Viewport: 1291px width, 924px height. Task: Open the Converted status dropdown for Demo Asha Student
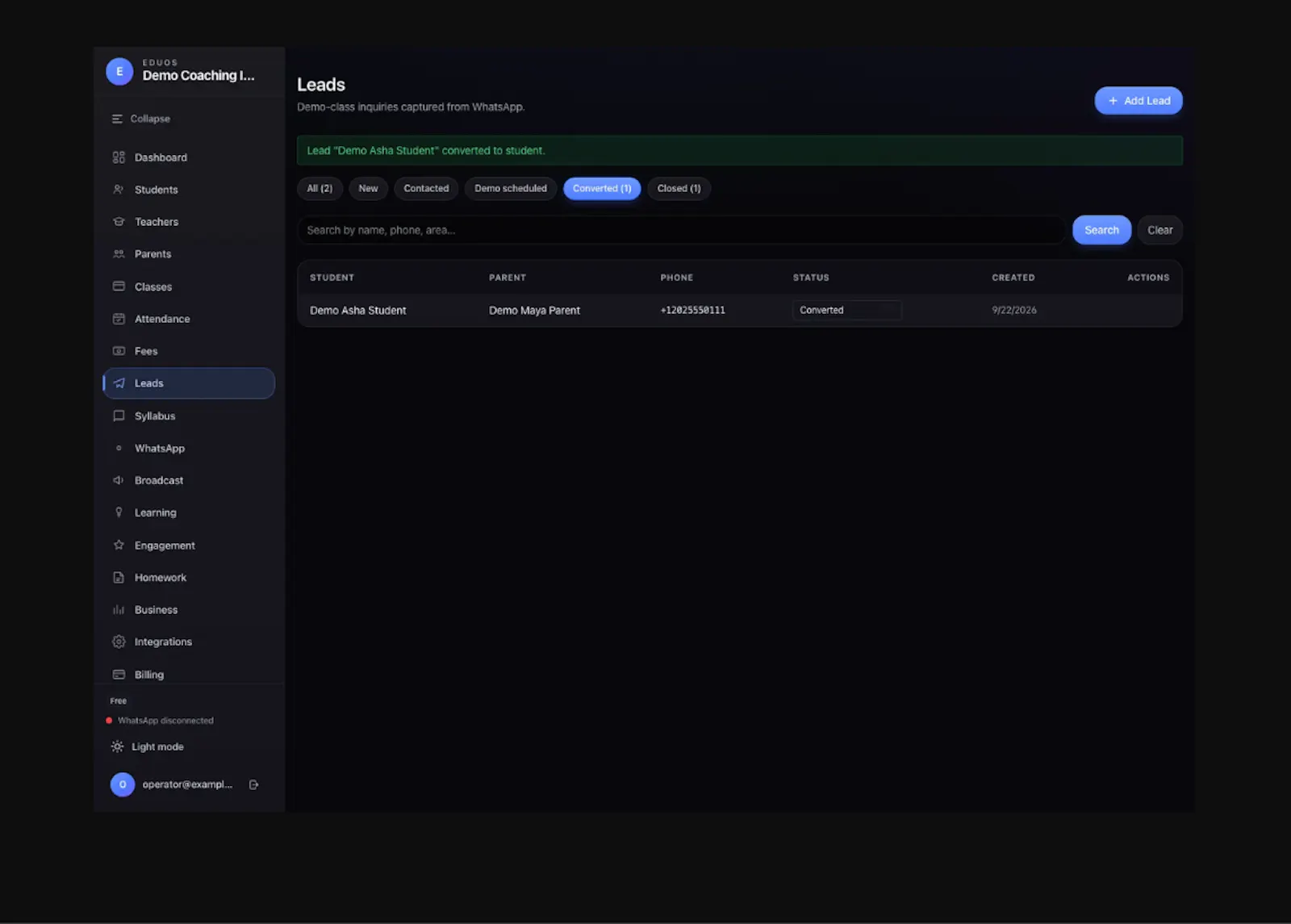pyautogui.click(x=847, y=310)
